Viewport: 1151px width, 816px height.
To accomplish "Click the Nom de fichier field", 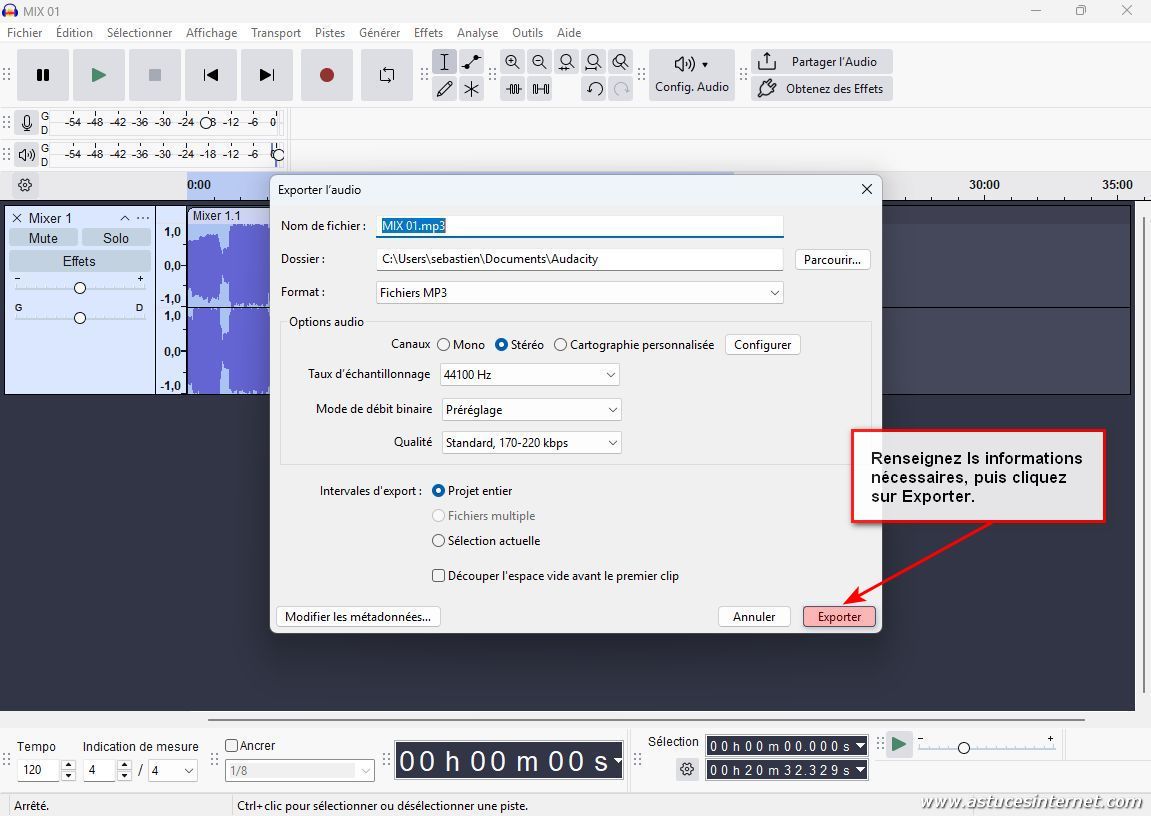I will 580,226.
